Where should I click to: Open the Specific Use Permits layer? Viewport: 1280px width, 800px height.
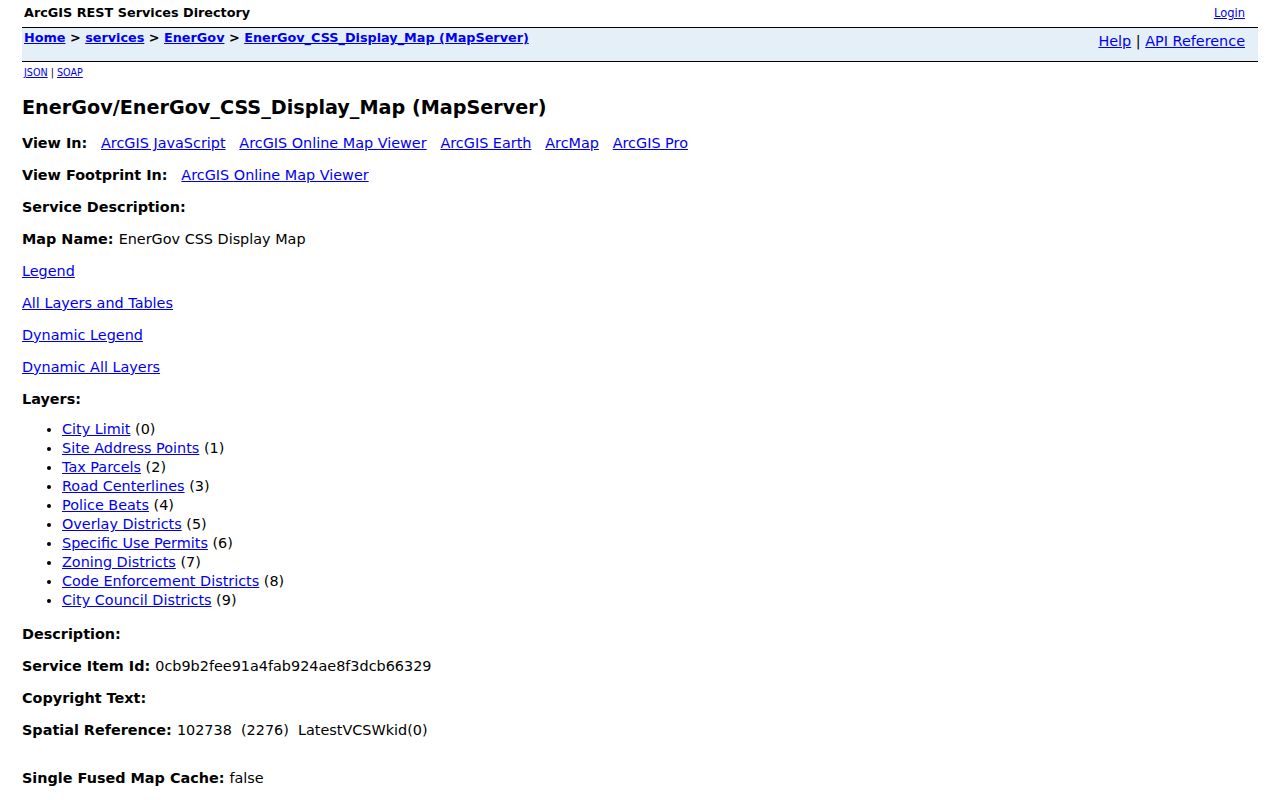tap(135, 543)
